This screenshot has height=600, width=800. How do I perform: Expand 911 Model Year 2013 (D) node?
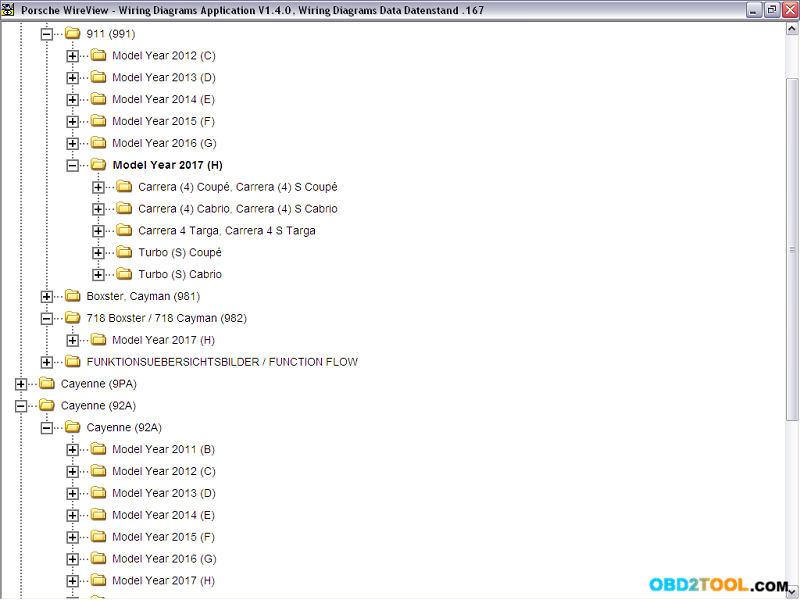click(72, 78)
